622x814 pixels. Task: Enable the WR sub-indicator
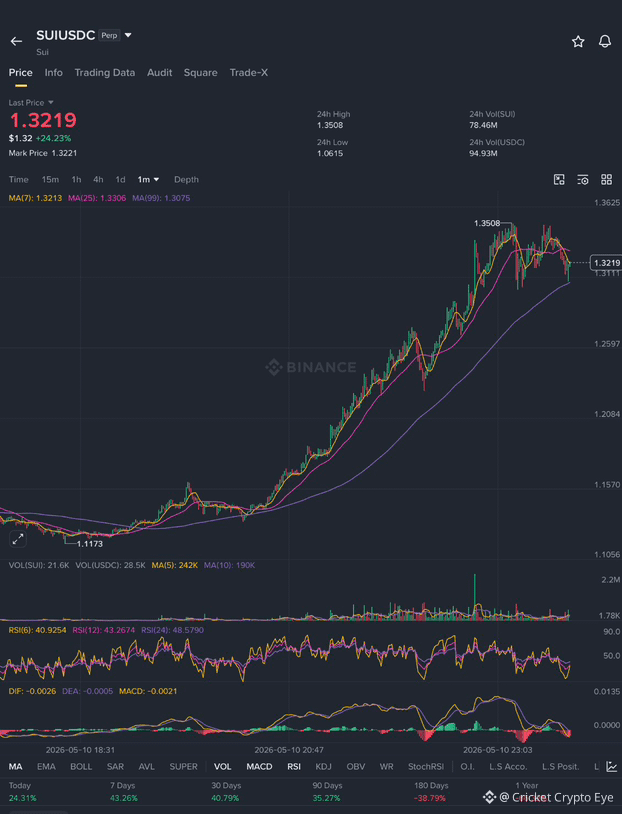tap(386, 767)
